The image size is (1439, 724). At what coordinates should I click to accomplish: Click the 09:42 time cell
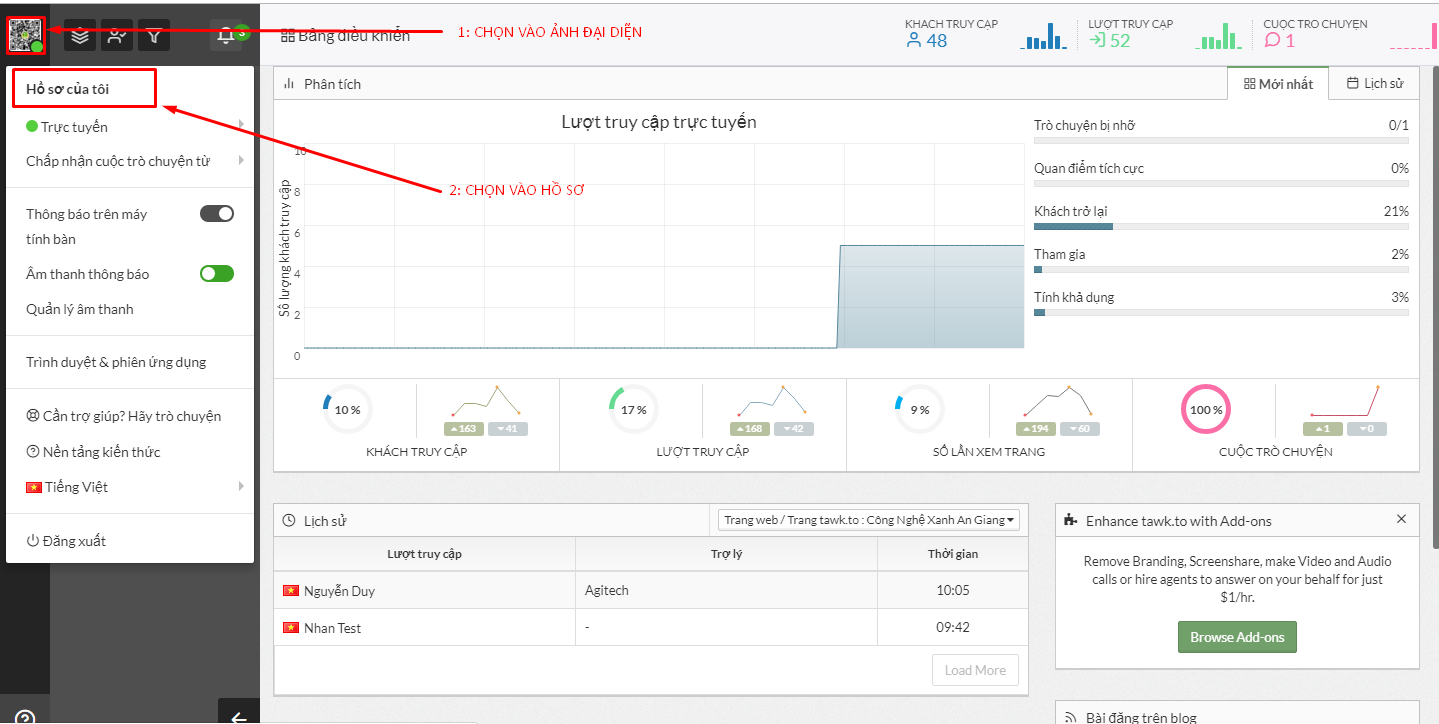pyautogui.click(x=953, y=628)
